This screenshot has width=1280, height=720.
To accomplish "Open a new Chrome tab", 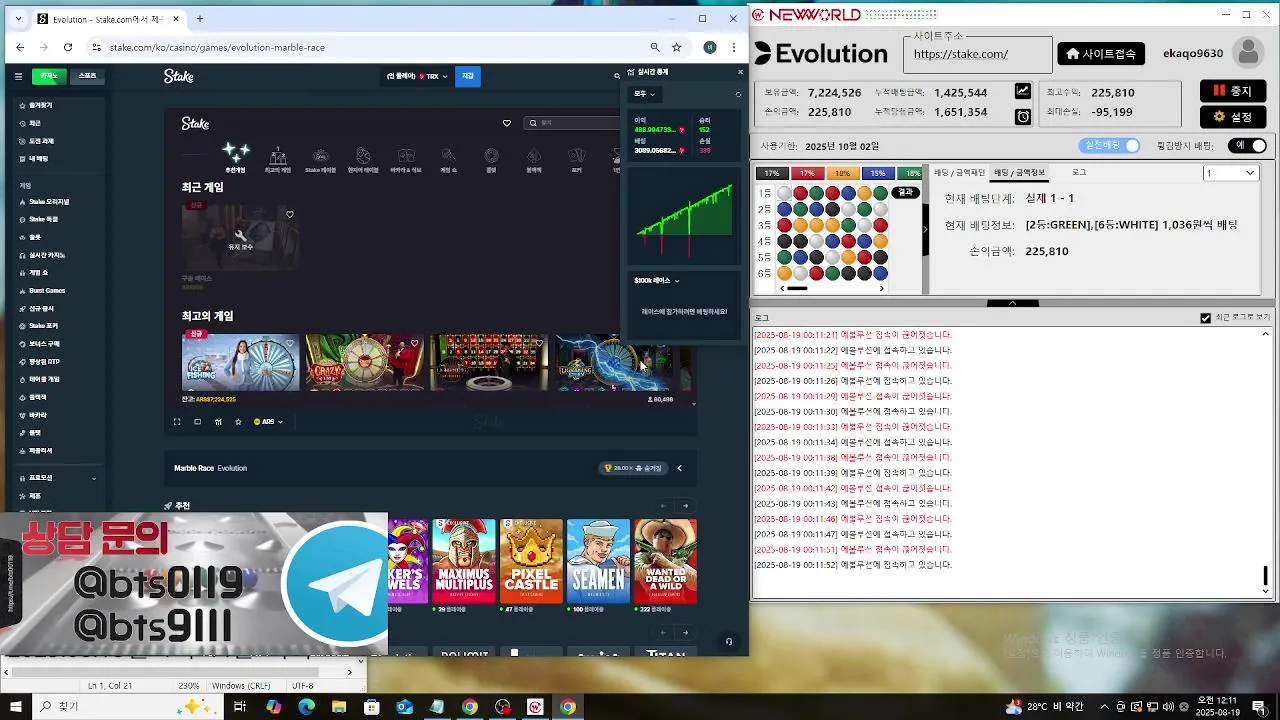I will tap(200, 18).
